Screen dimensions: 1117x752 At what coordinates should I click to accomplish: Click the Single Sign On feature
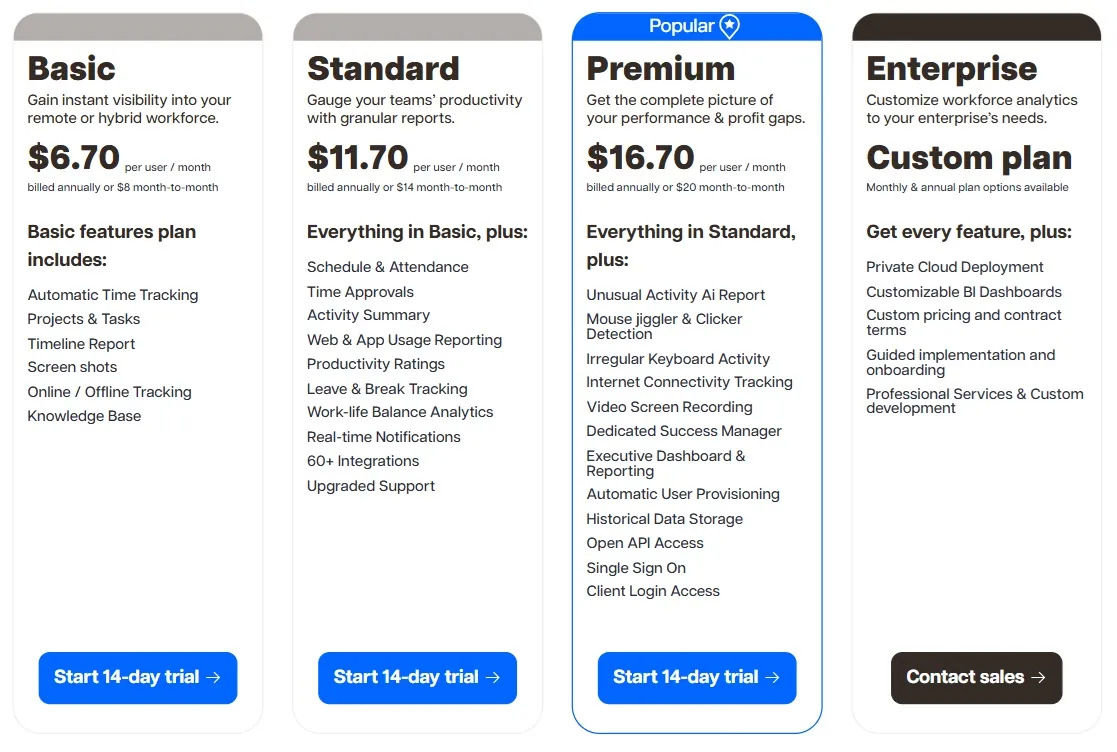pos(635,568)
